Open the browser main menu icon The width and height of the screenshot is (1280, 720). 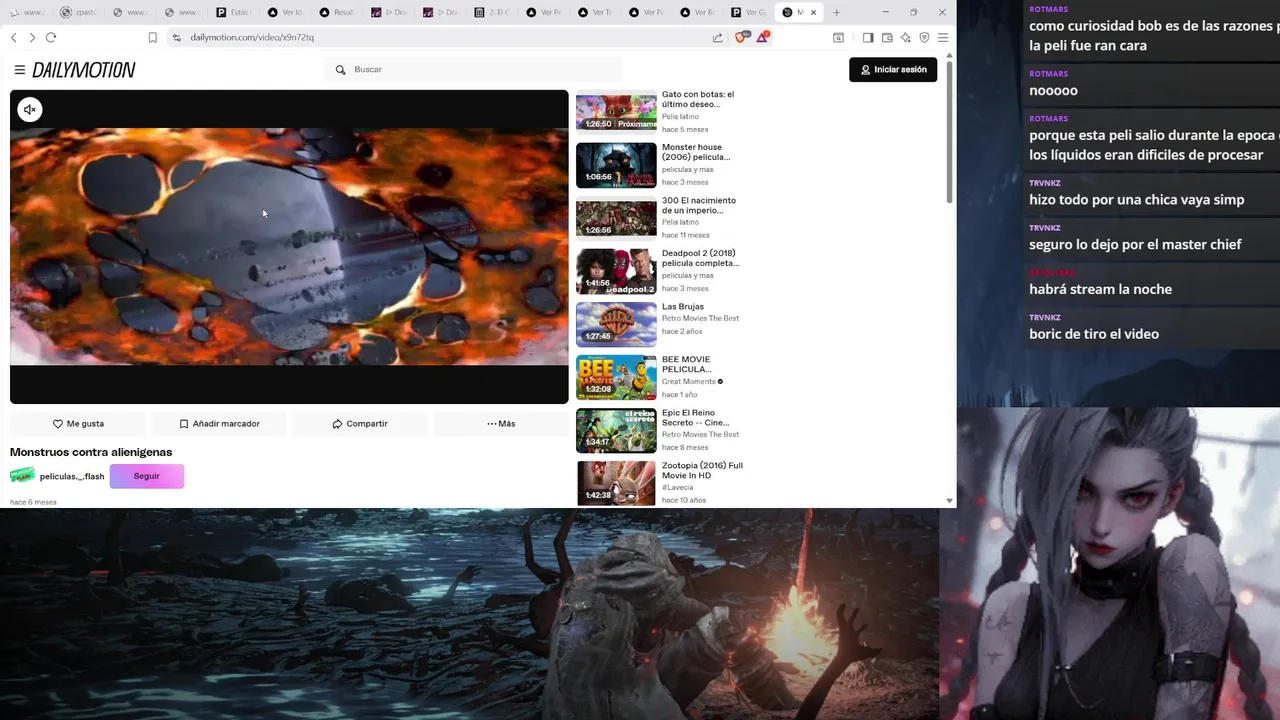[943, 37]
